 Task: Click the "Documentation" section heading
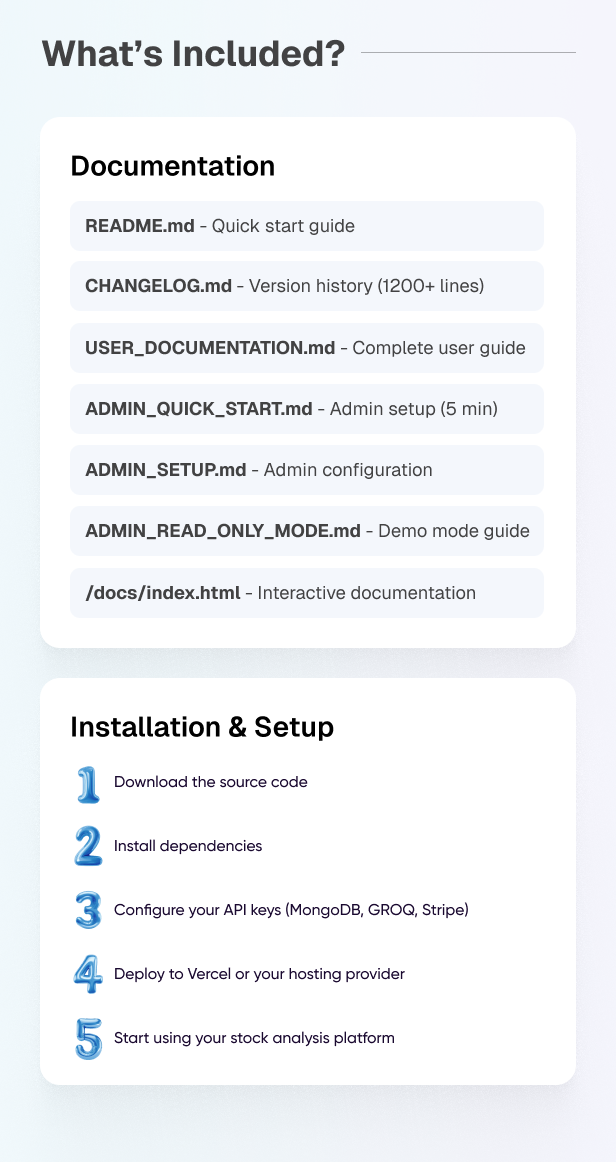coord(172,166)
